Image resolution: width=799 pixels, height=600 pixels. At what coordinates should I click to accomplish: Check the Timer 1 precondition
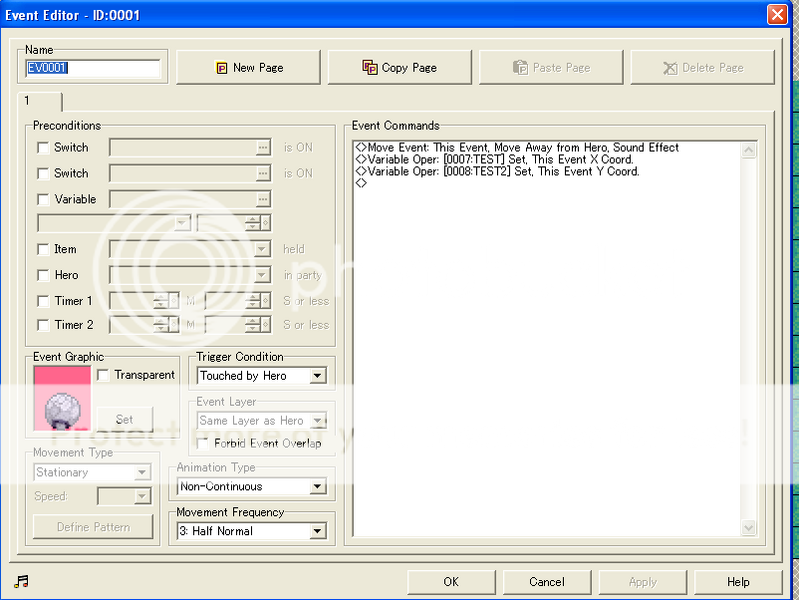click(x=42, y=301)
